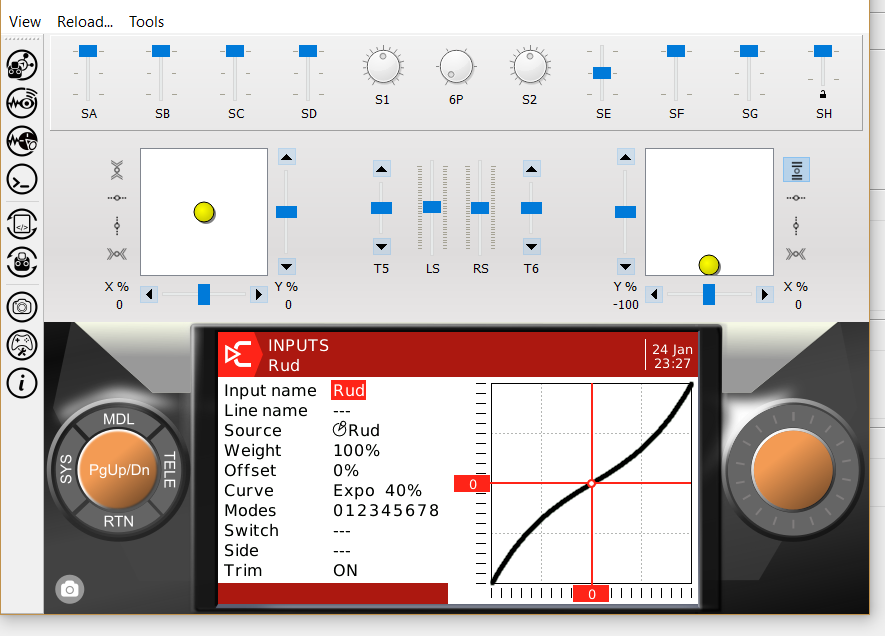Toggle the highlighted hold button beside right stick
Screen dimensions: 885x636
pyautogui.click(x=796, y=170)
